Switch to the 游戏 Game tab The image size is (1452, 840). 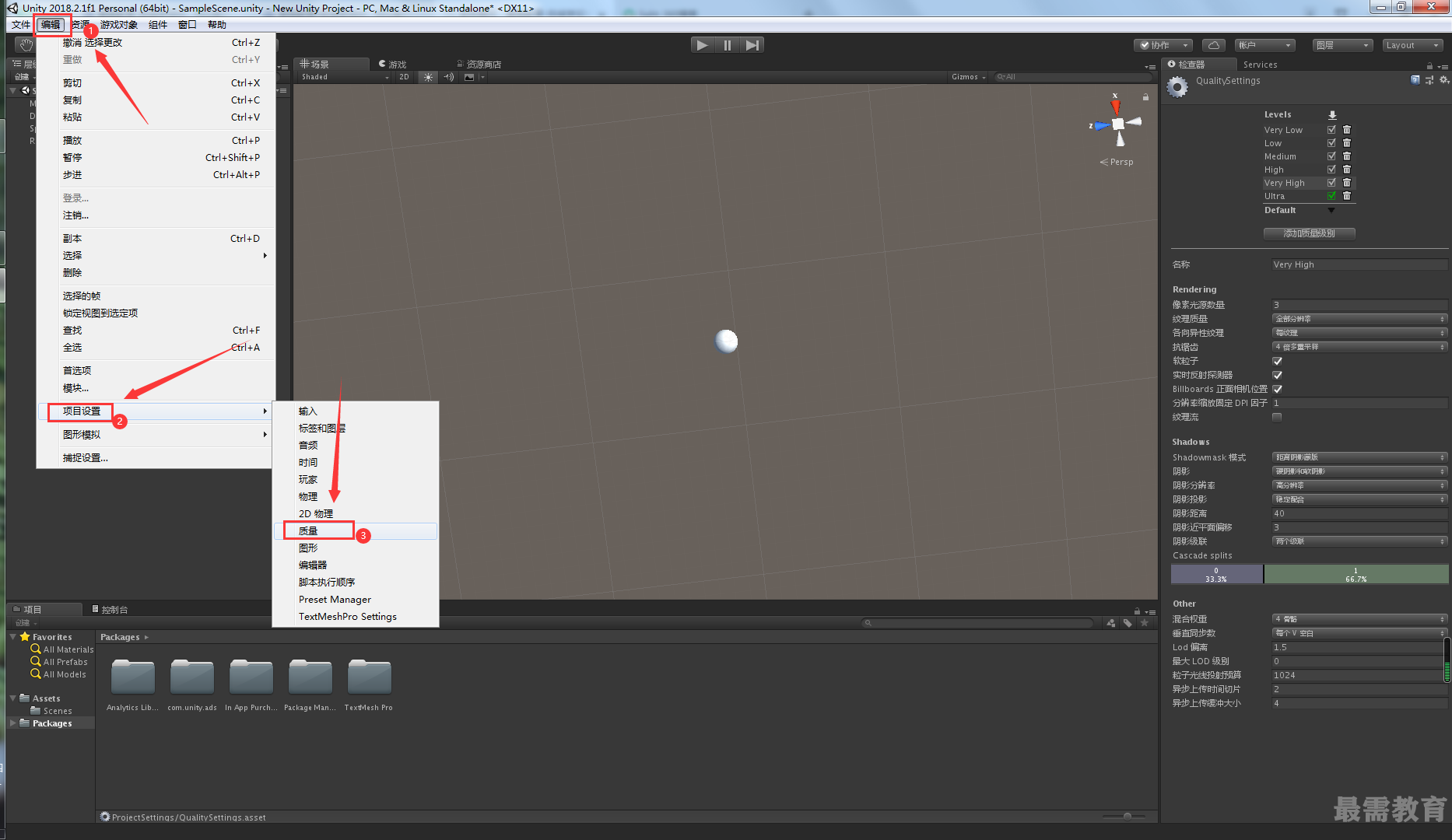click(x=393, y=65)
